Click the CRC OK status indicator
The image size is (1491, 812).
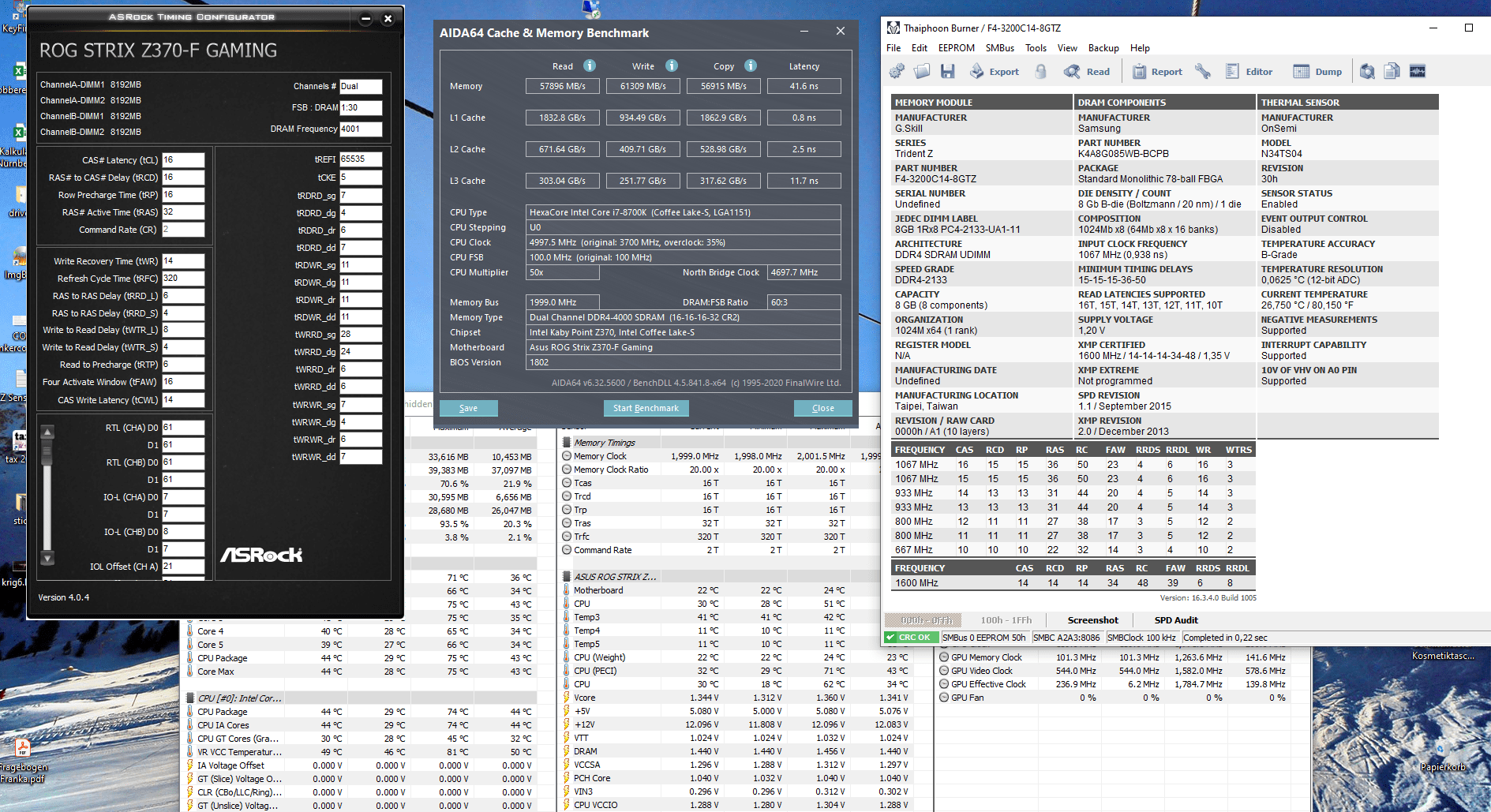click(x=912, y=638)
